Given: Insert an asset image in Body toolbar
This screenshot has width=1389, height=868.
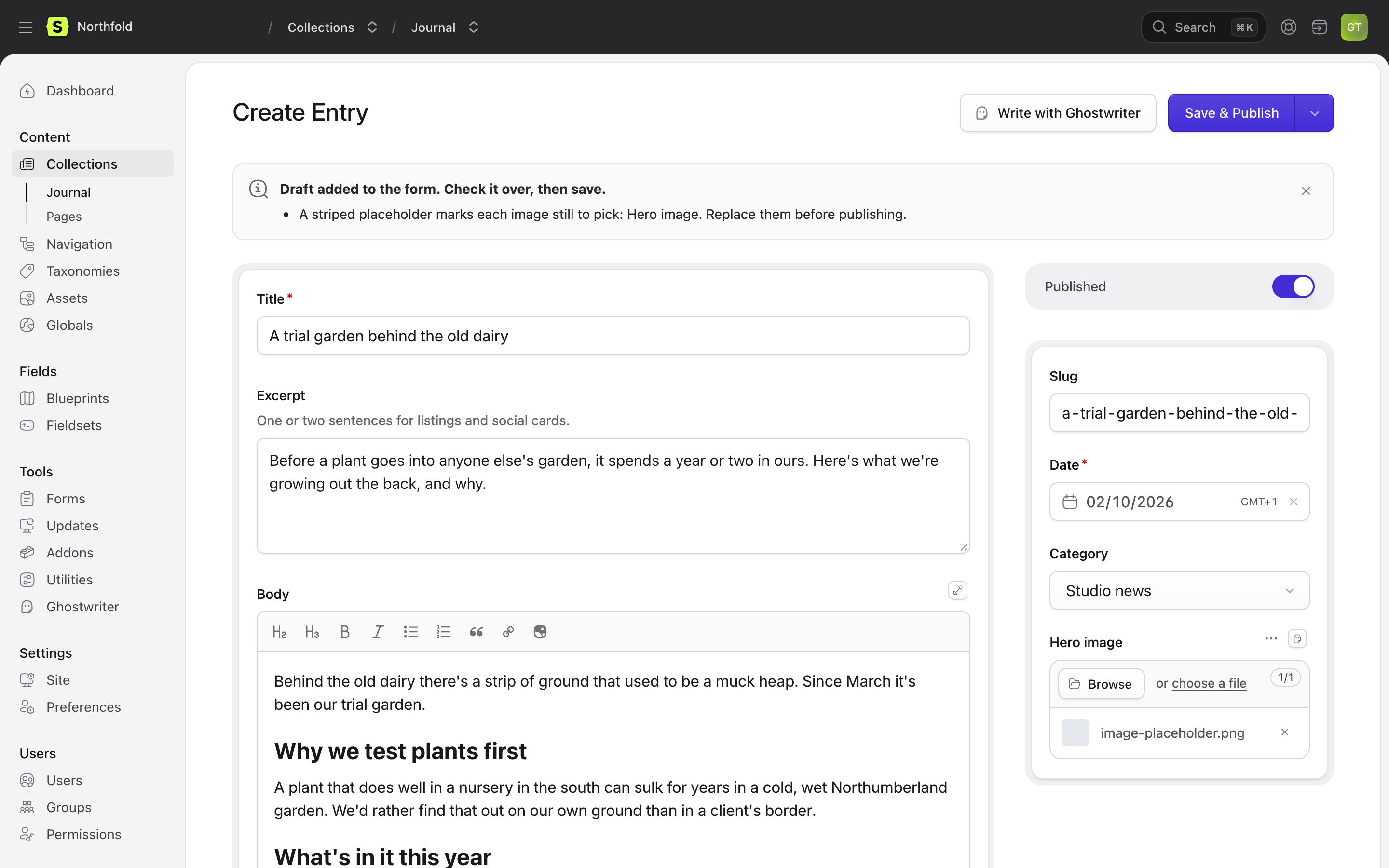Looking at the screenshot, I should pyautogui.click(x=540, y=632).
